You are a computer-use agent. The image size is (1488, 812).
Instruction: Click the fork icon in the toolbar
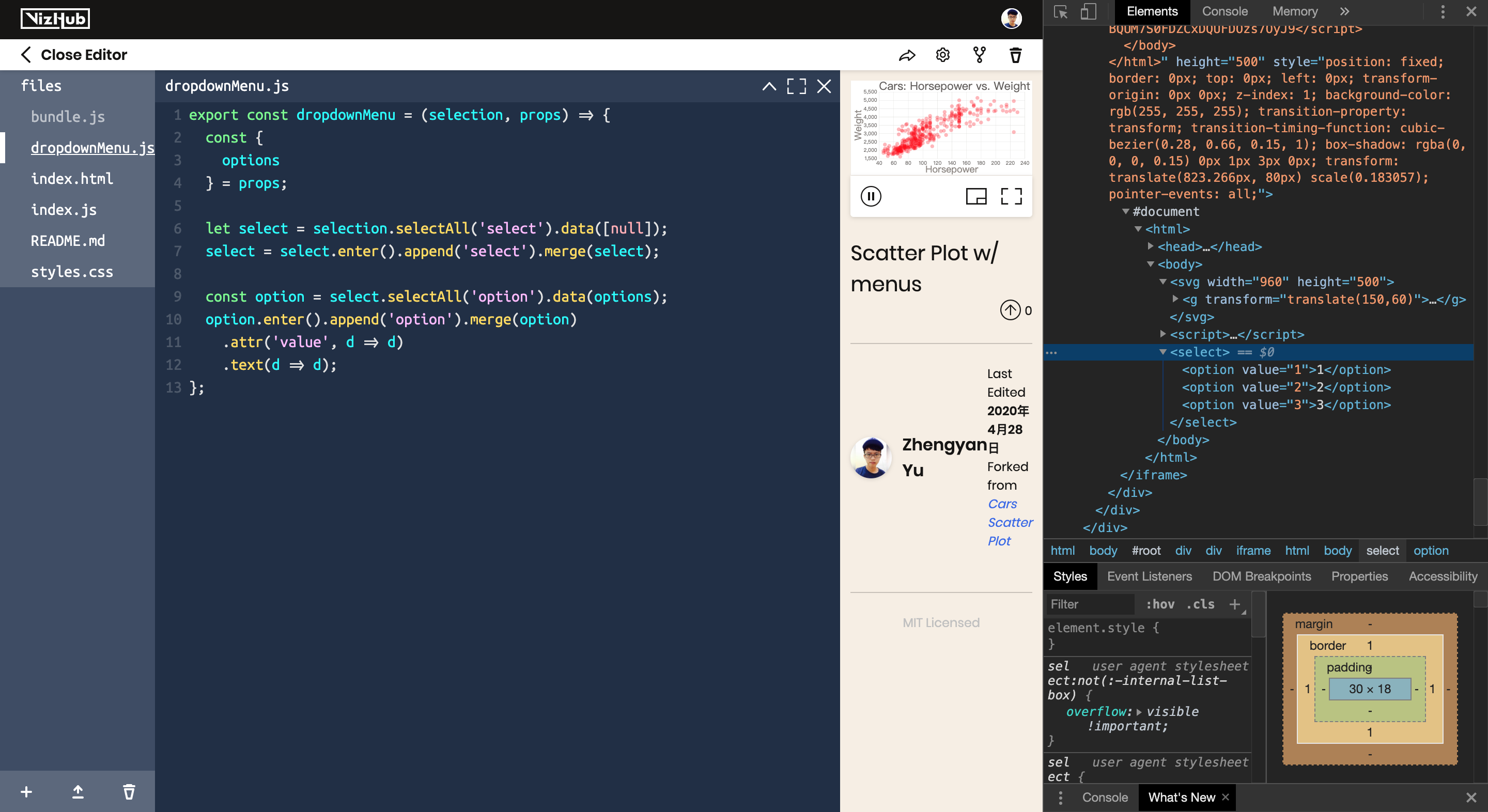(x=979, y=55)
